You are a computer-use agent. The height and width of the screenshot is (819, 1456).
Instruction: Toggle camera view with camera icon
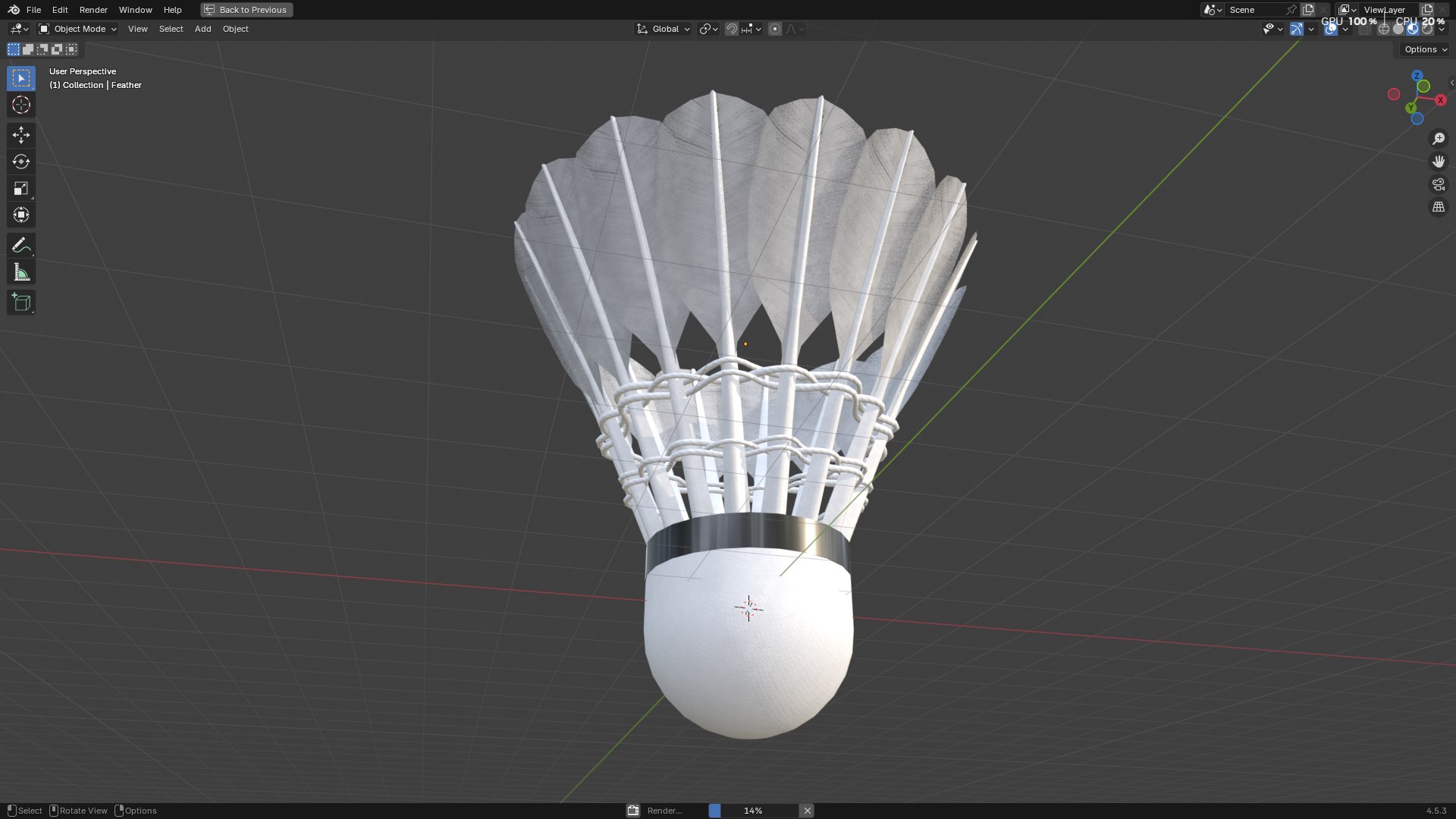(x=1438, y=184)
